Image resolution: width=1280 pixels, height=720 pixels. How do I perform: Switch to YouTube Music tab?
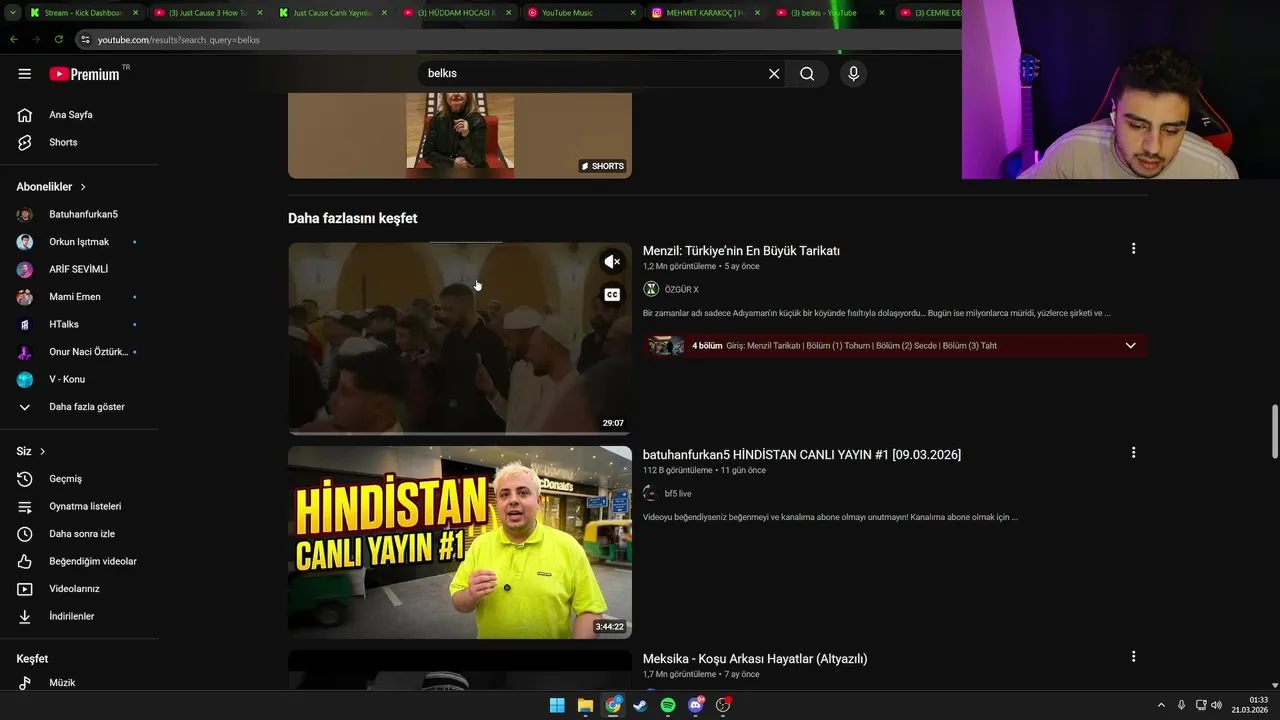(x=581, y=13)
